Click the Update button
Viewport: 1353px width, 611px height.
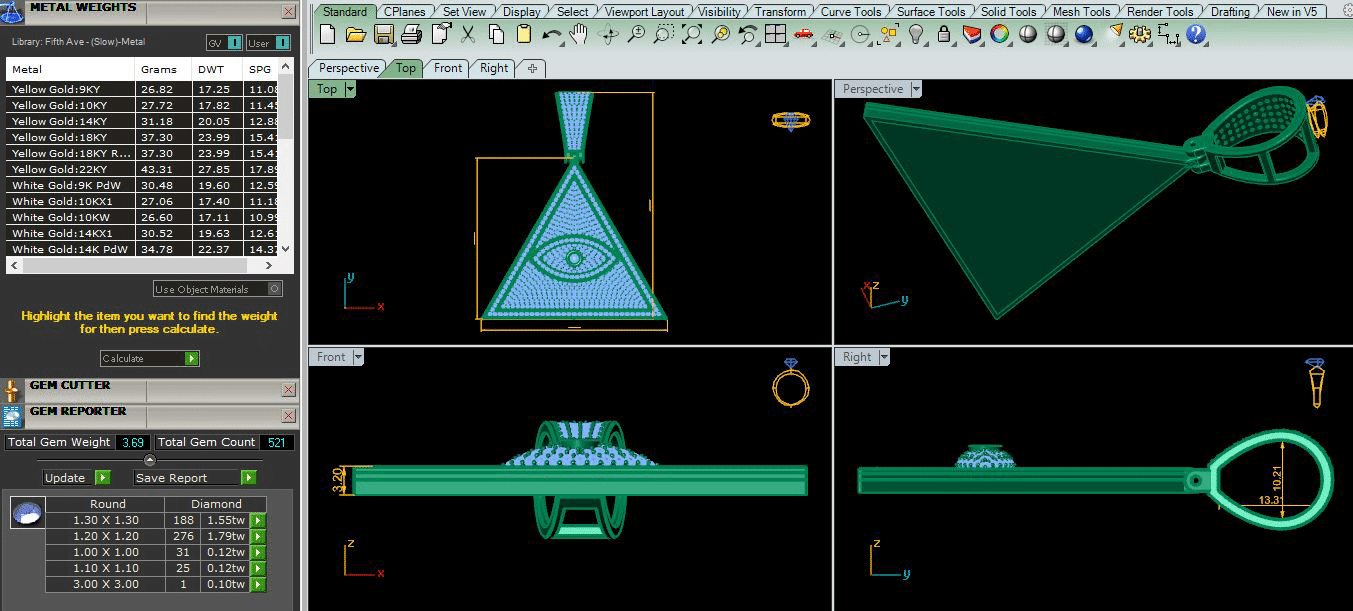(76, 478)
